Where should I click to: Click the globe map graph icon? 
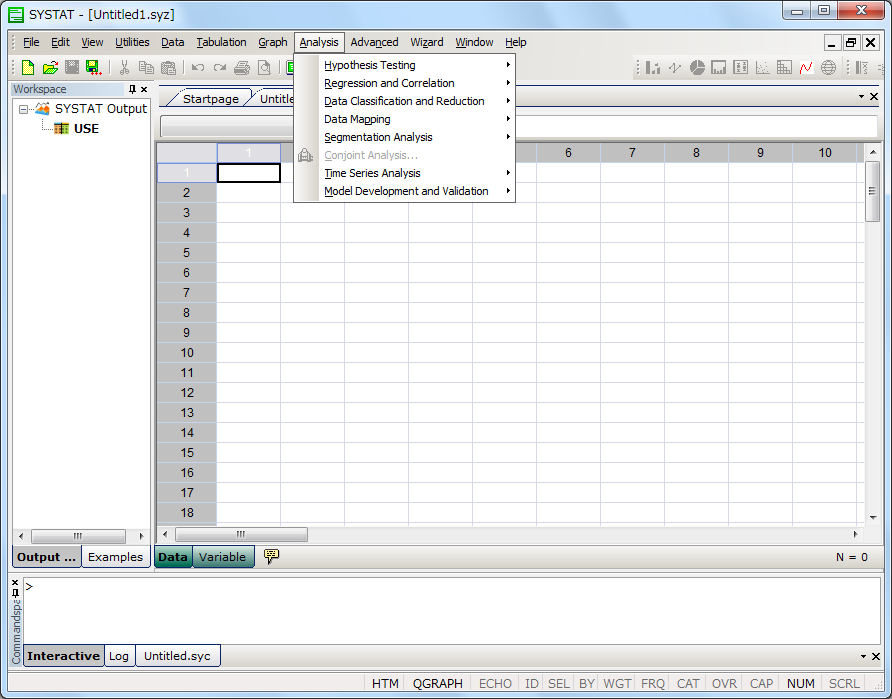pos(828,68)
